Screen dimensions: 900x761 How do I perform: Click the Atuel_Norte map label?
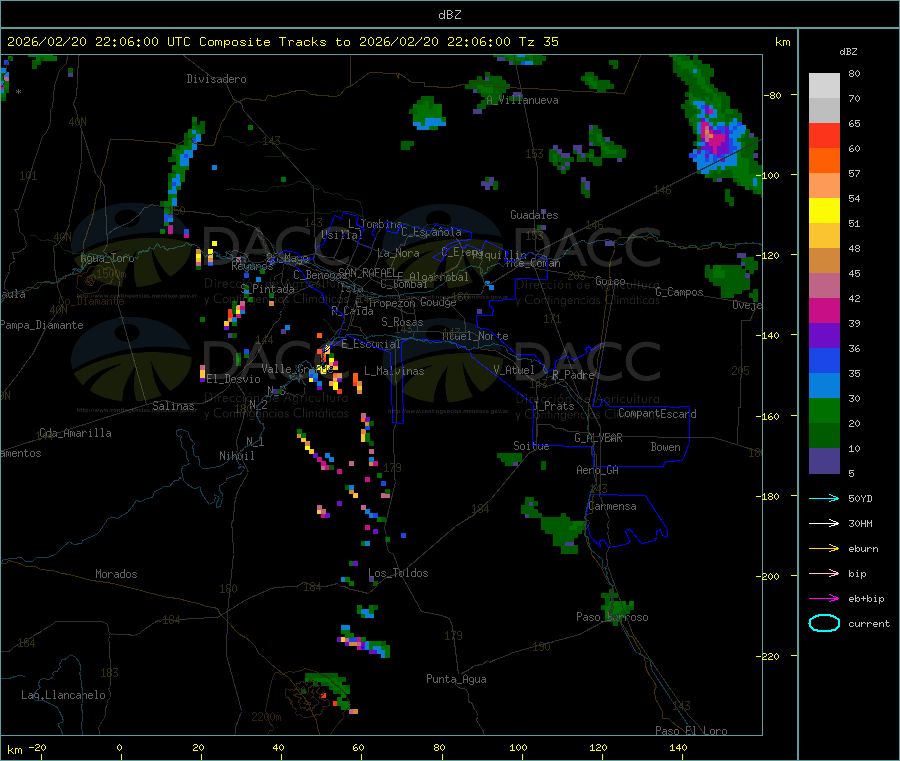click(x=475, y=336)
